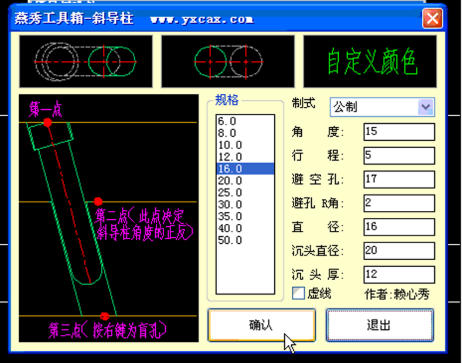Close the 斜导柱 dialog window
Image resolution: width=462 pixels, height=363 pixels.
[432, 18]
